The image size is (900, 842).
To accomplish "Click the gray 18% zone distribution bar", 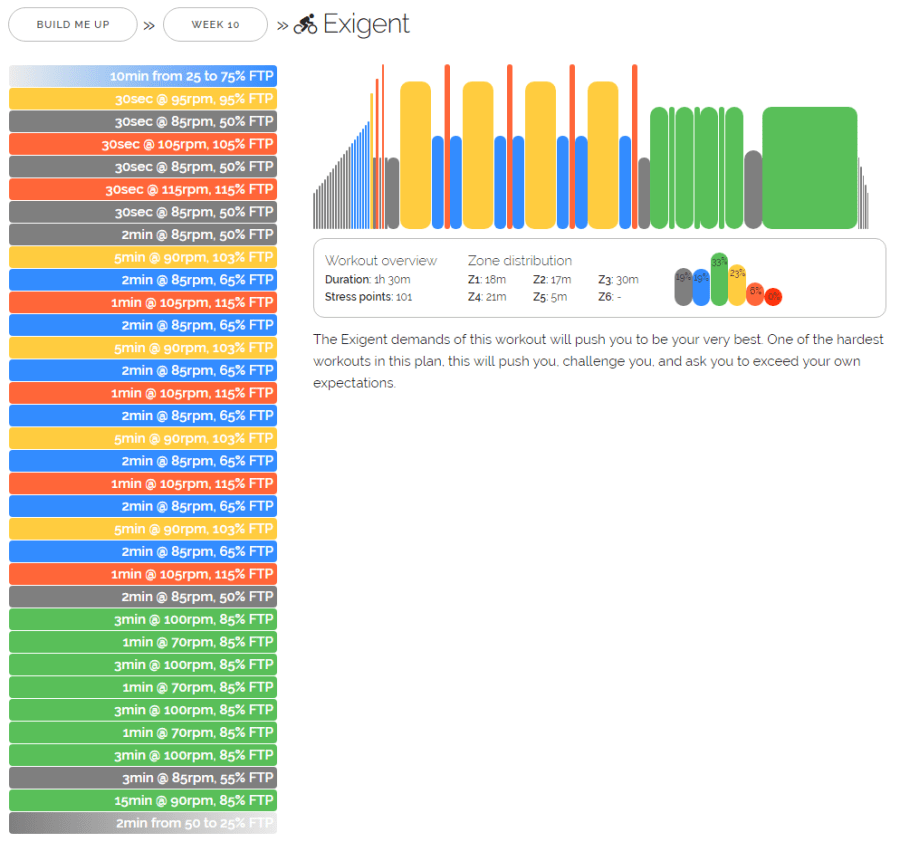I will tap(683, 288).
